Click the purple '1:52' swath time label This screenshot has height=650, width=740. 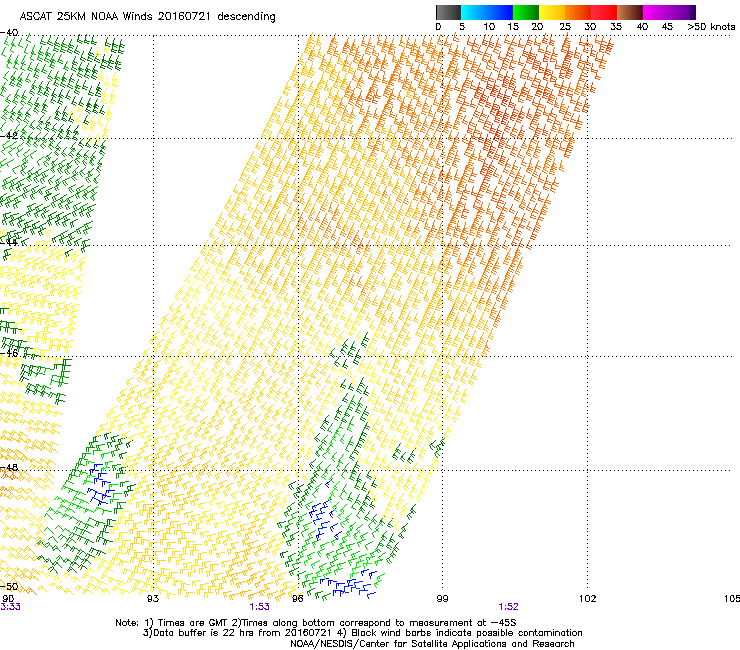click(508, 607)
